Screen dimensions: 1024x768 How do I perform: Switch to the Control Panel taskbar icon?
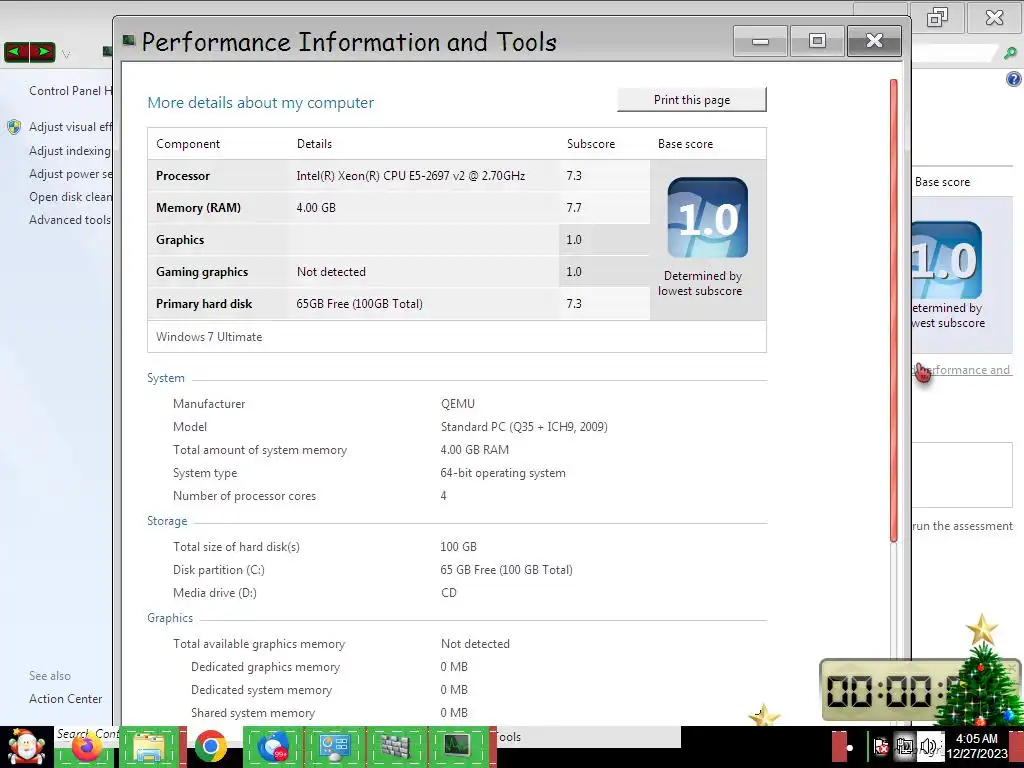coord(334,747)
